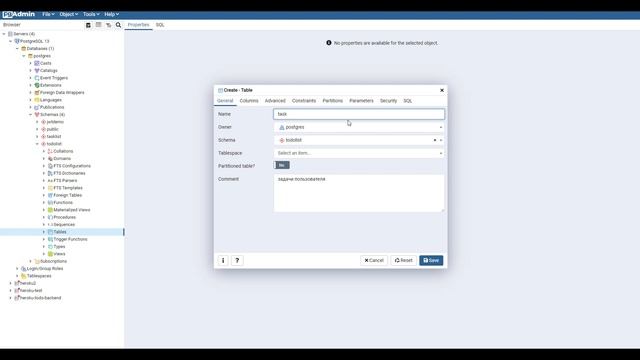The width and height of the screenshot is (640, 360).
Task: Click the Casts node icon
Action: tap(37, 63)
